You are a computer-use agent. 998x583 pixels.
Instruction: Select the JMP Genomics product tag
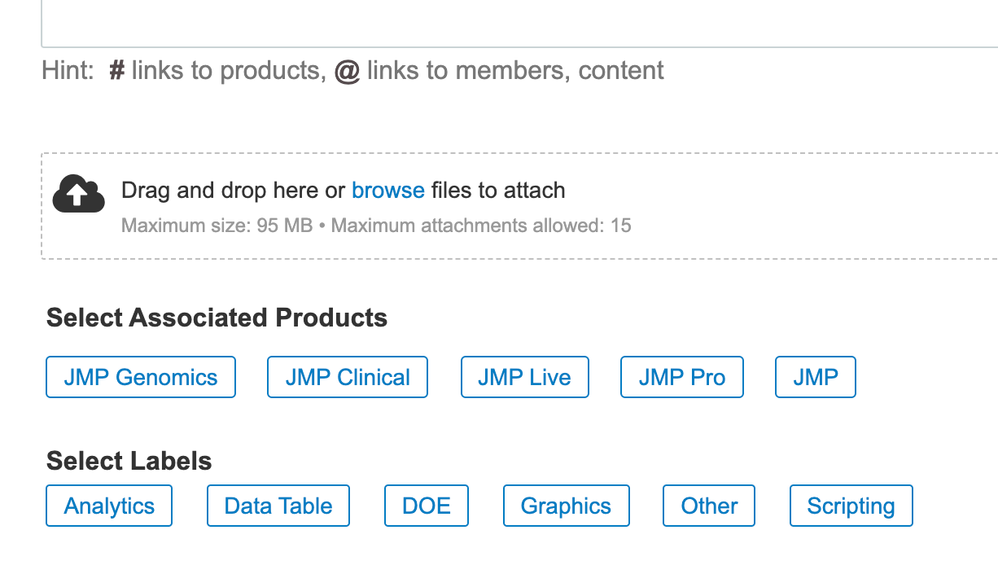point(140,377)
